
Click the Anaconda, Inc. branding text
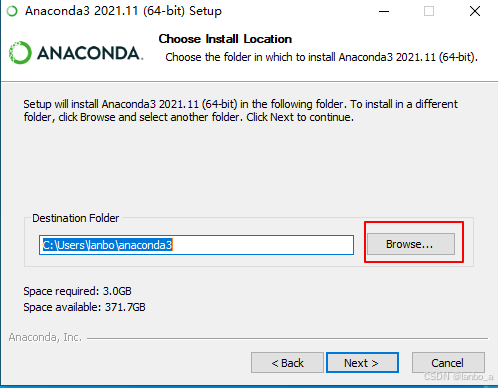pyautogui.click(x=45, y=337)
